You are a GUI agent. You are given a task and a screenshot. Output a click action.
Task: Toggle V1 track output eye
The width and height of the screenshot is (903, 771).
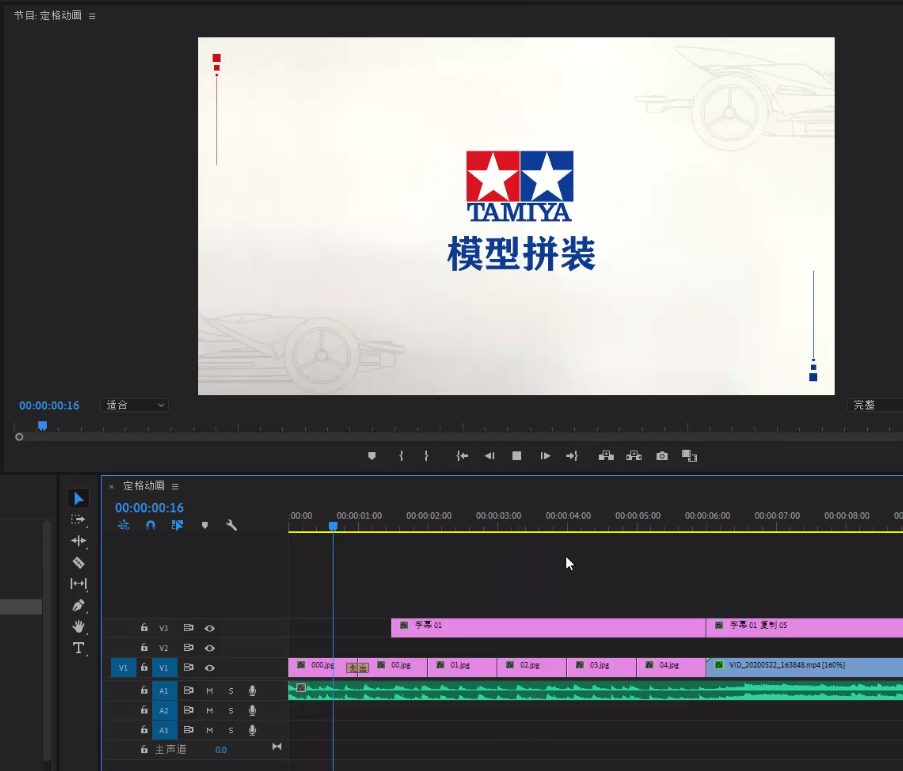(210, 668)
